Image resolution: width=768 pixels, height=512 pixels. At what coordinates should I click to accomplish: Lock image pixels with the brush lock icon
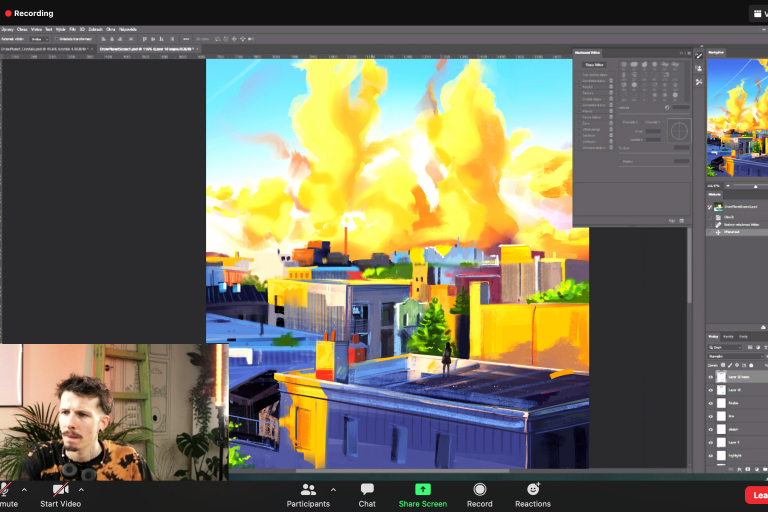(730, 365)
